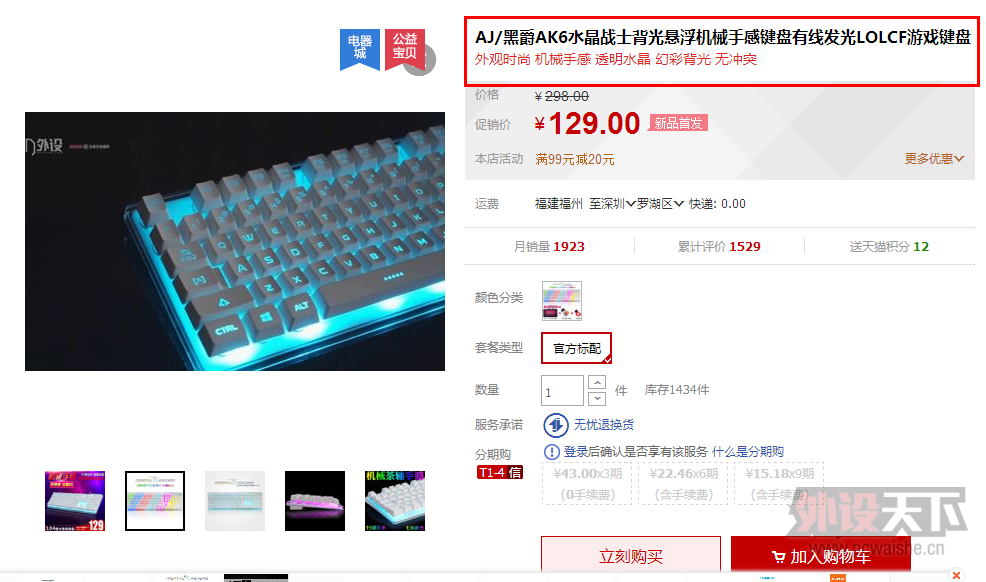The height and width of the screenshot is (582, 986).
Task: Click the red 公益宝贝 ribbon badge
Action: (x=404, y=49)
